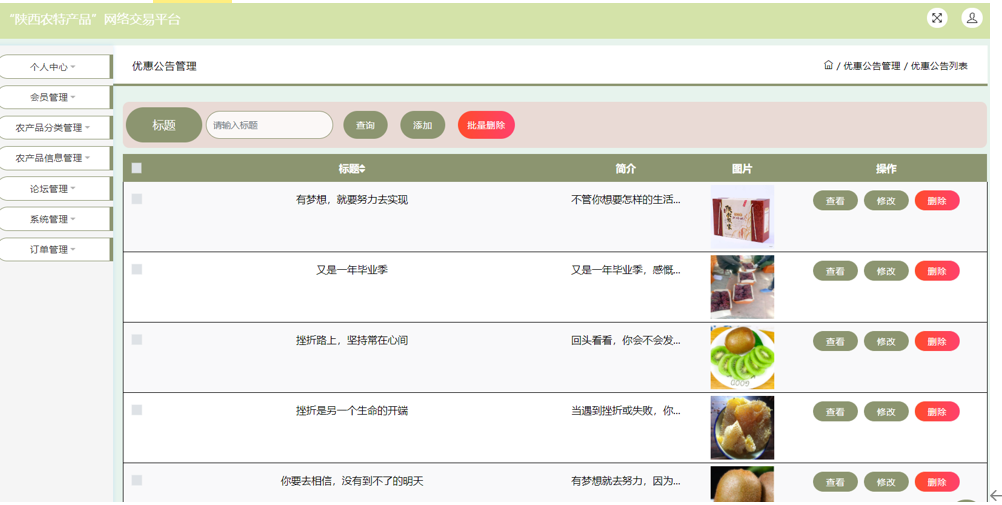Click 查看 for 挫折路上，坚持常在心间
Viewport: 1002px width, 505px height.
coord(835,341)
